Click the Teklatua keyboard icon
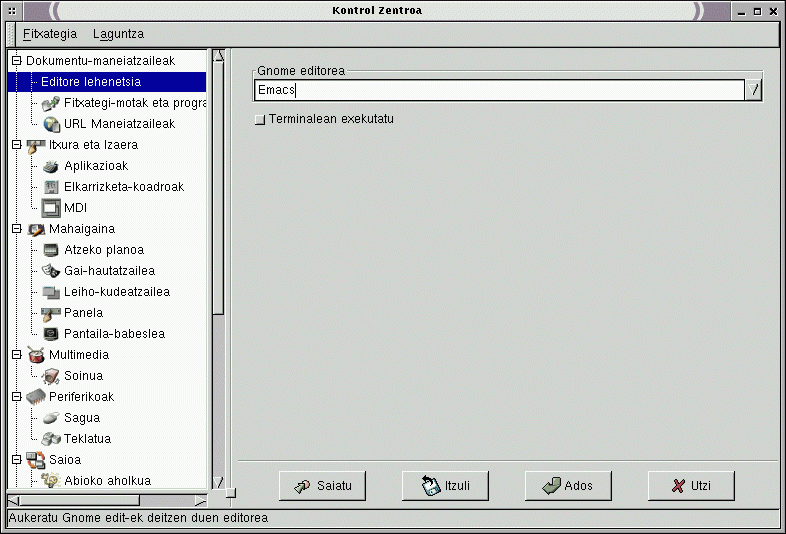This screenshot has height=534, width=786. 51,439
